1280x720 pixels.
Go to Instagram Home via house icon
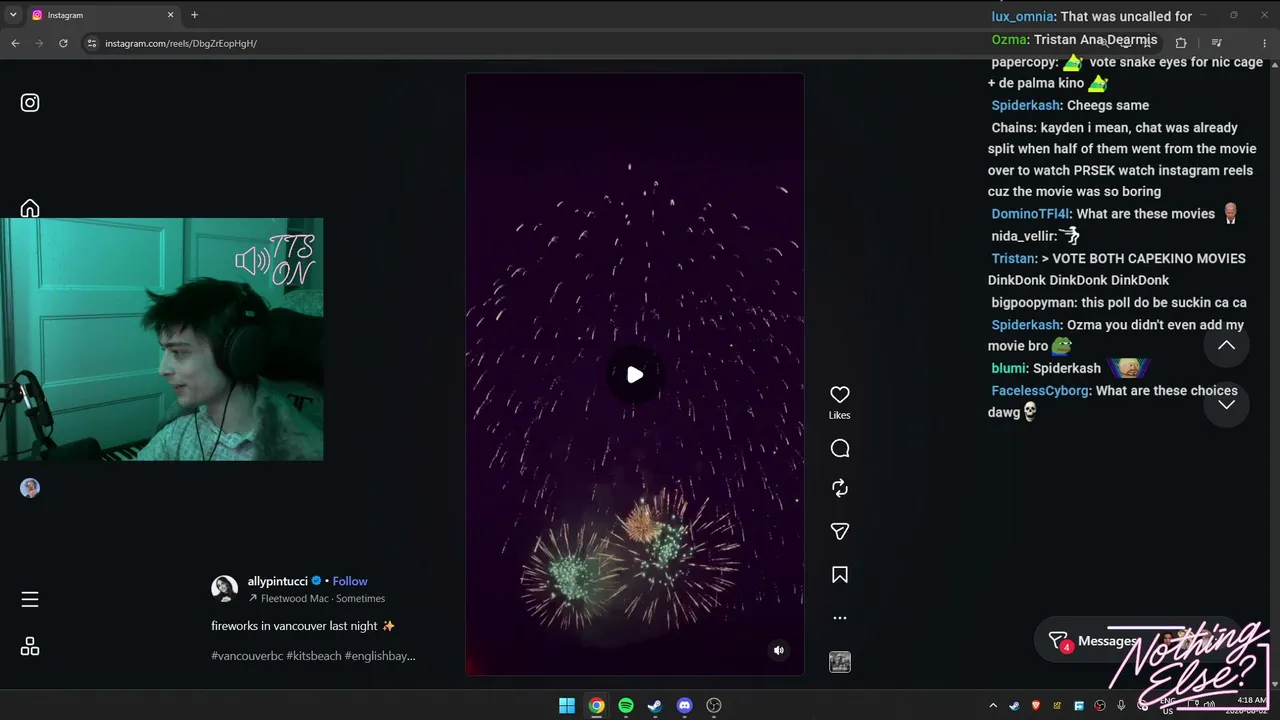click(x=30, y=208)
